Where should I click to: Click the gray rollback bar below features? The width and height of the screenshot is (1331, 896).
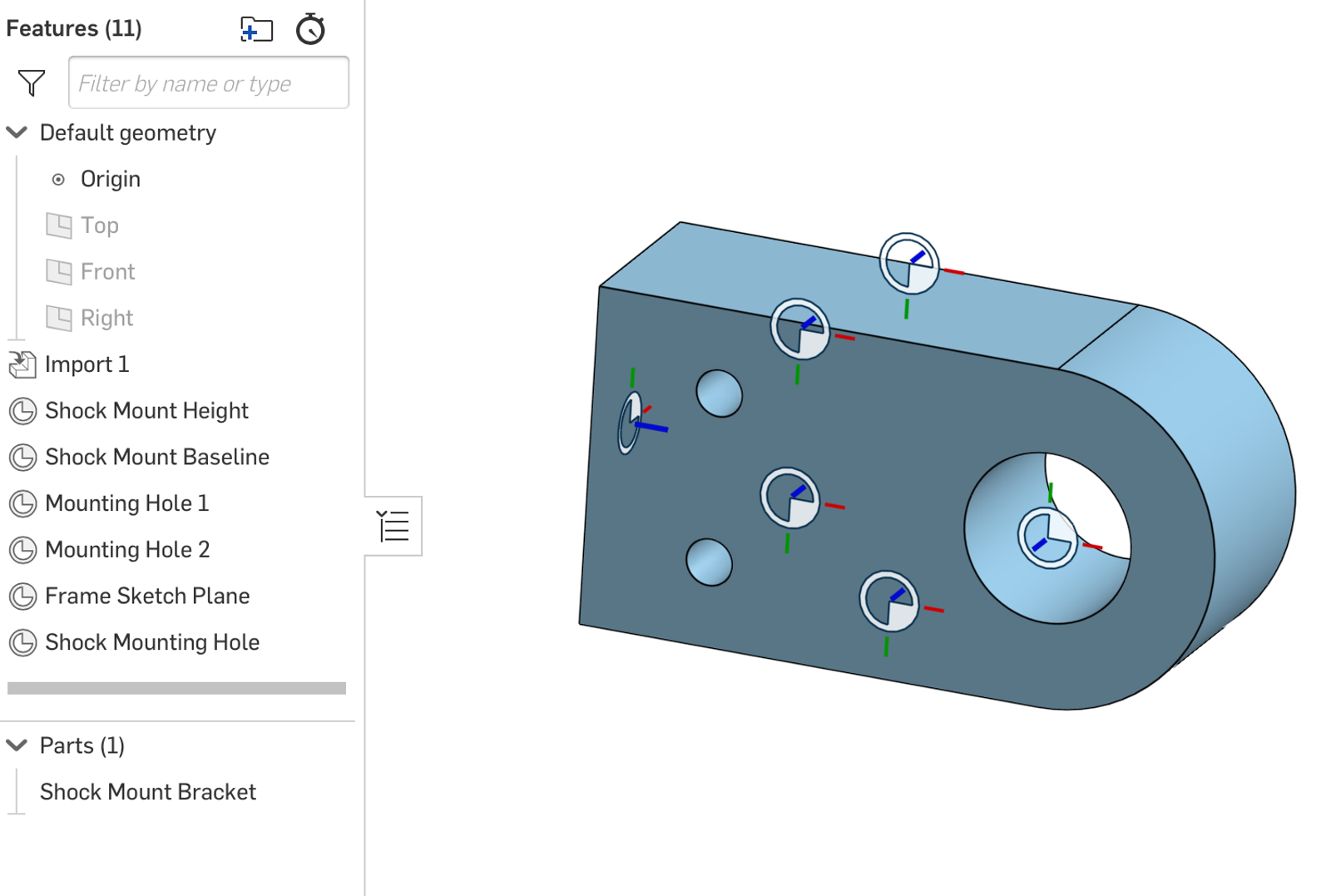tap(176, 688)
